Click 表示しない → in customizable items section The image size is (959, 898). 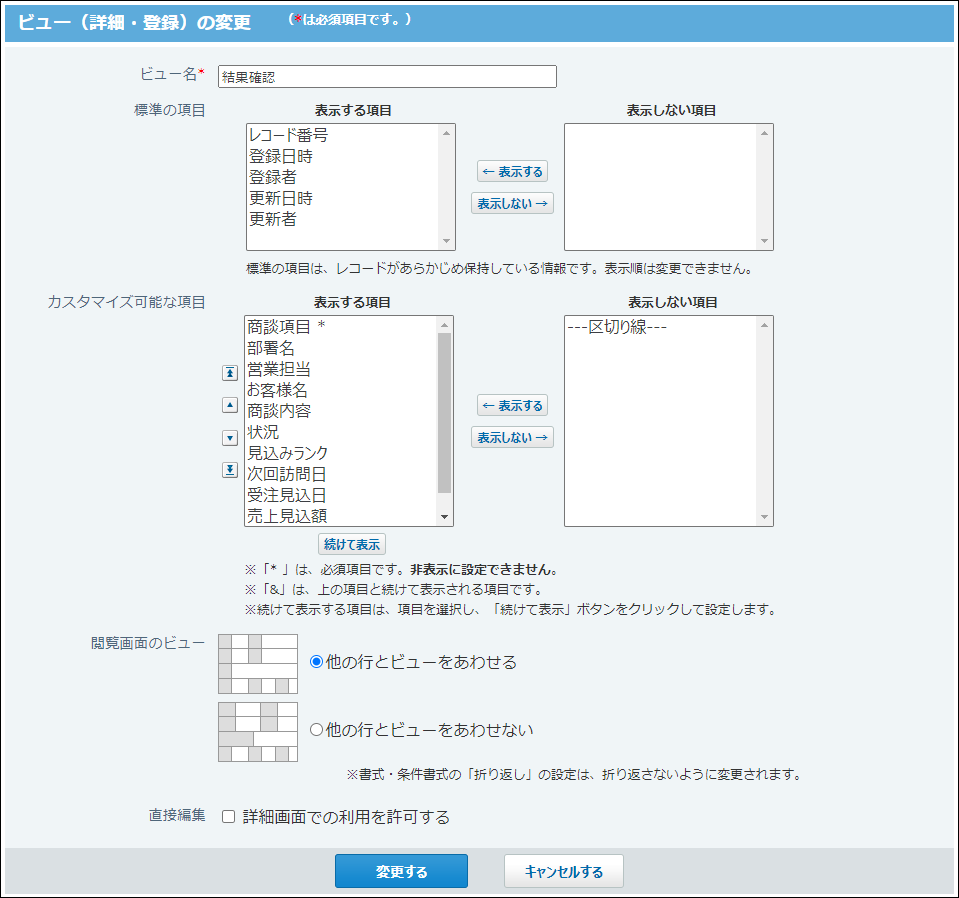(513, 437)
